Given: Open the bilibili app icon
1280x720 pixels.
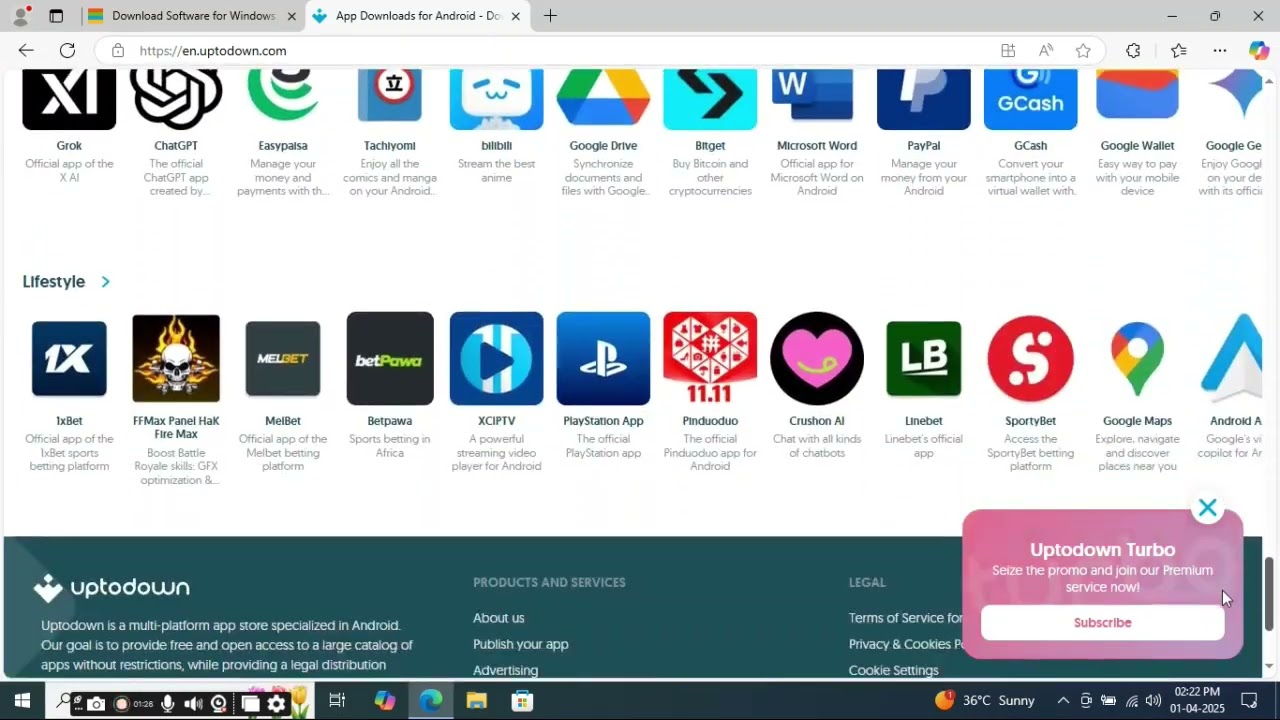Looking at the screenshot, I should 497,99.
